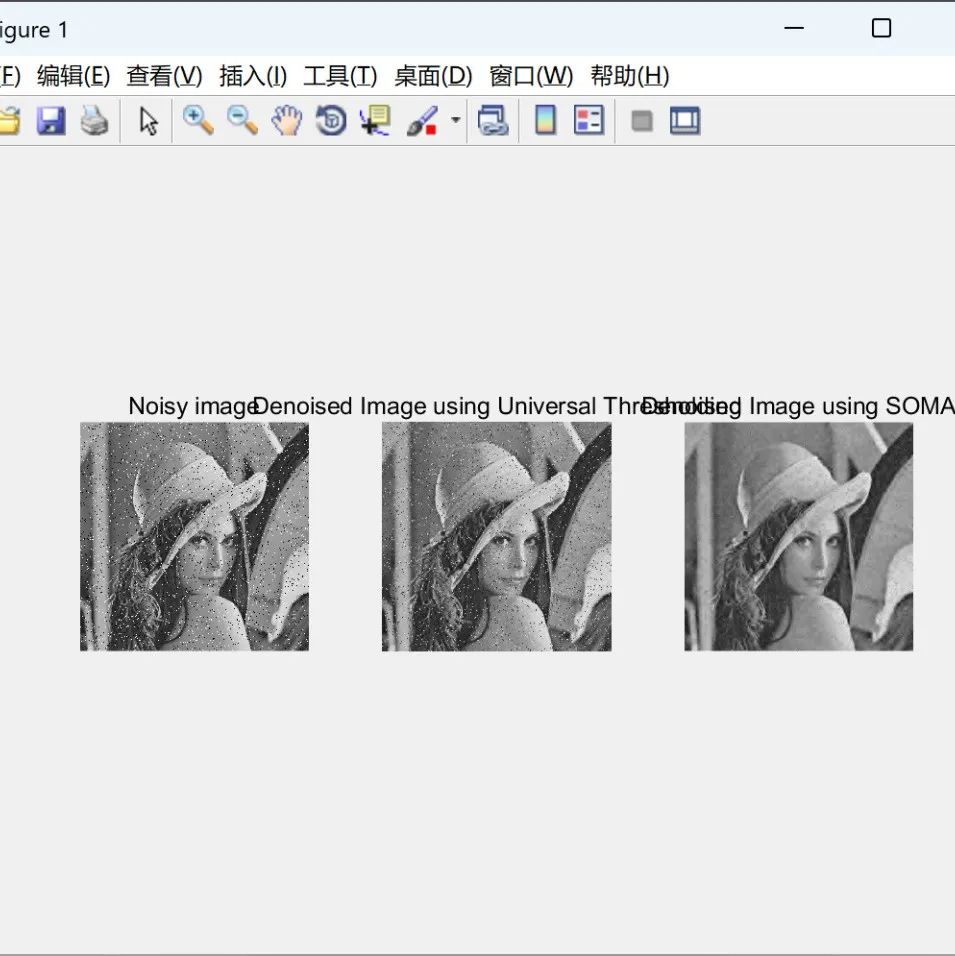This screenshot has height=956, width=955.
Task: Open the 帮助(H) menu
Action: point(629,76)
